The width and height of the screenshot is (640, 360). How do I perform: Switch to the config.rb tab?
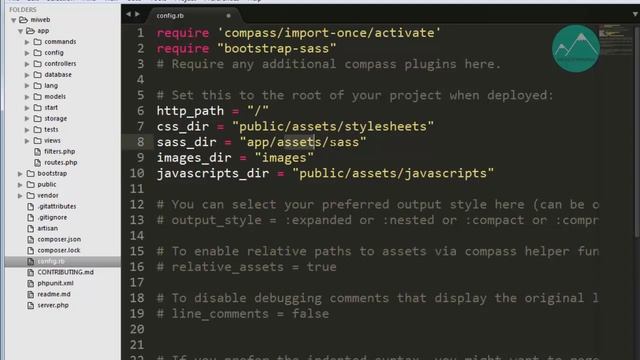pos(170,16)
